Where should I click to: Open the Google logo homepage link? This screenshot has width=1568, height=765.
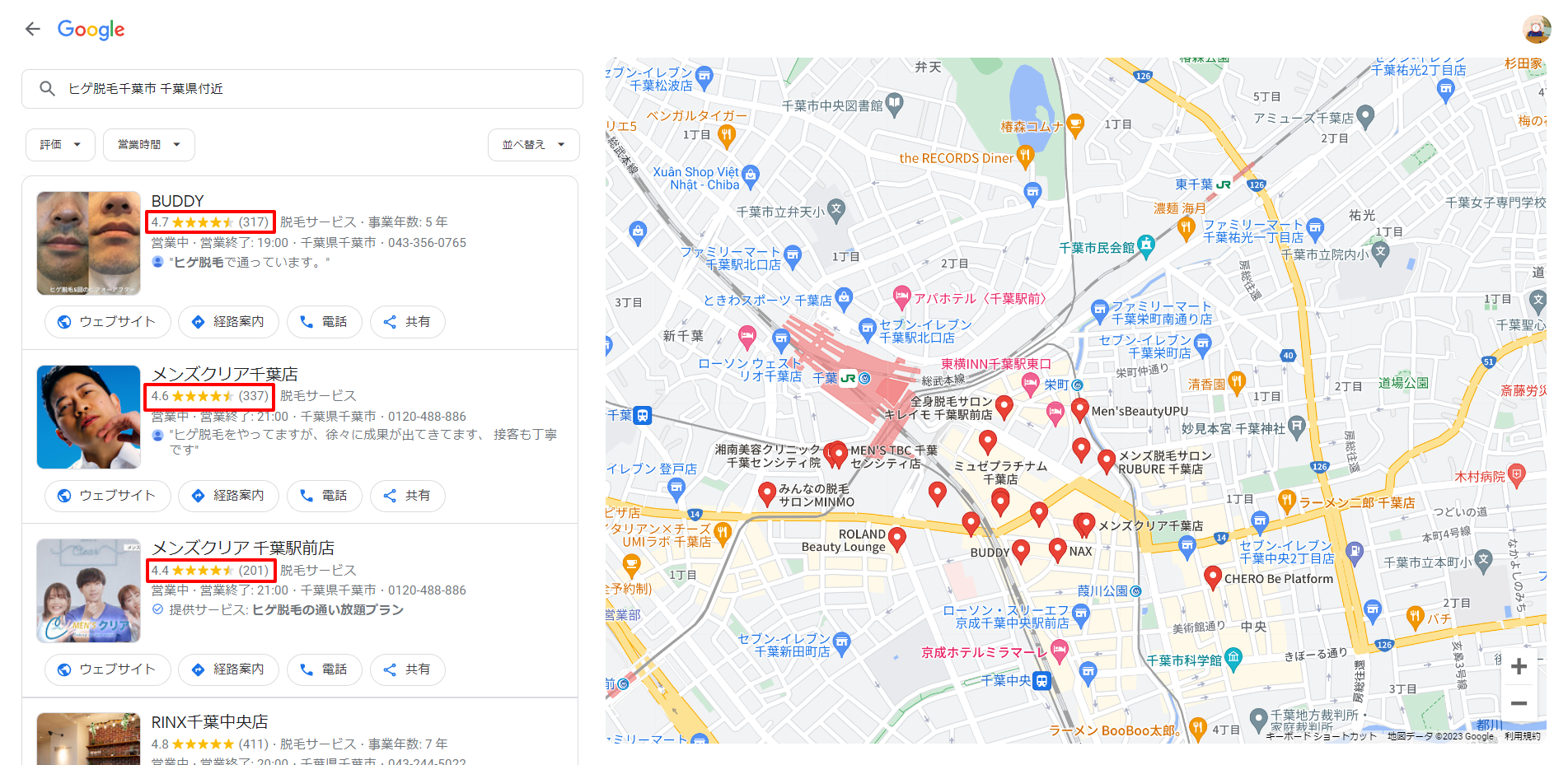(91, 30)
